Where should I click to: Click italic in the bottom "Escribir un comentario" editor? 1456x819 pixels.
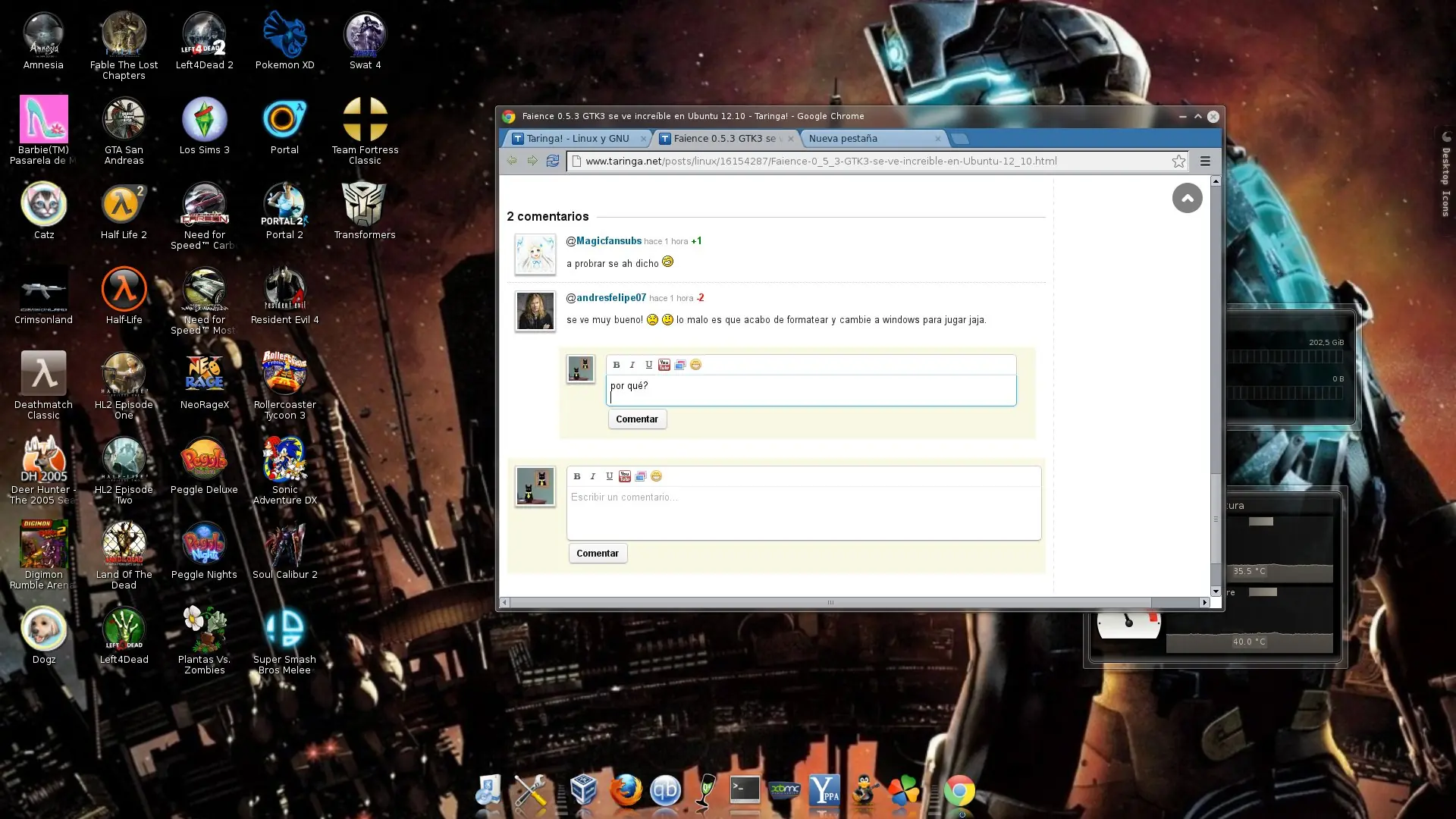(x=593, y=476)
